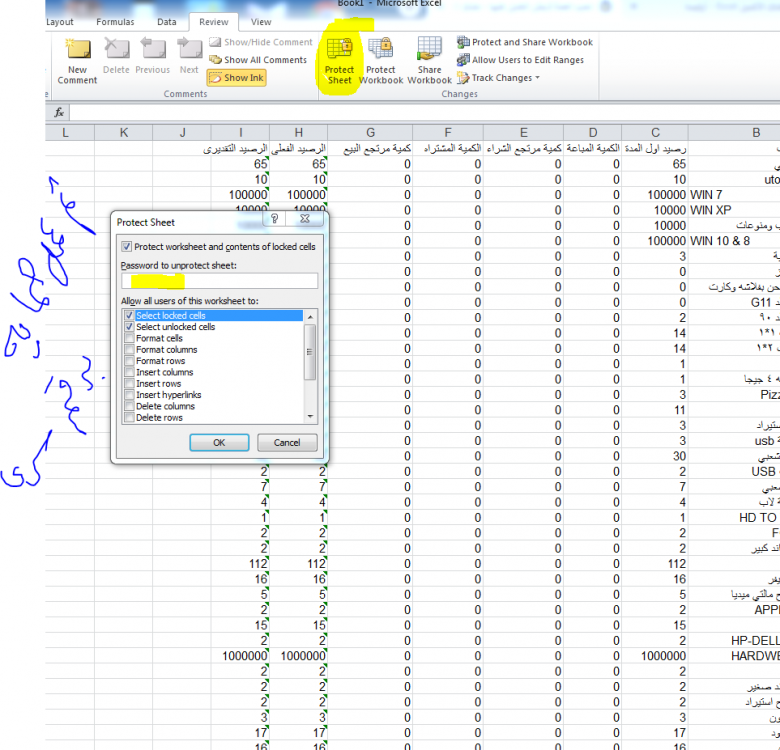780x750 pixels.
Task: Select column H header
Action: (x=298, y=132)
